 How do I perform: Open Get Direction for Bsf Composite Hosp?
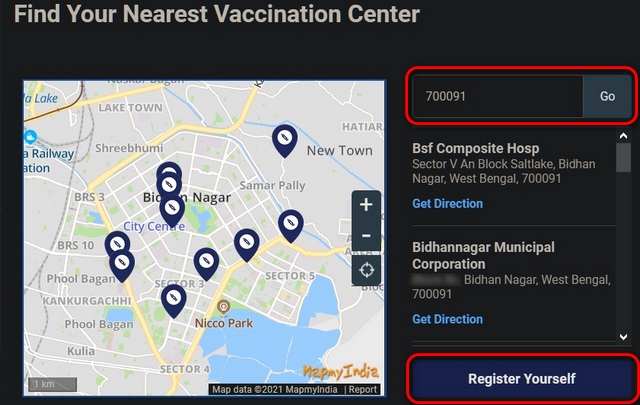point(447,203)
